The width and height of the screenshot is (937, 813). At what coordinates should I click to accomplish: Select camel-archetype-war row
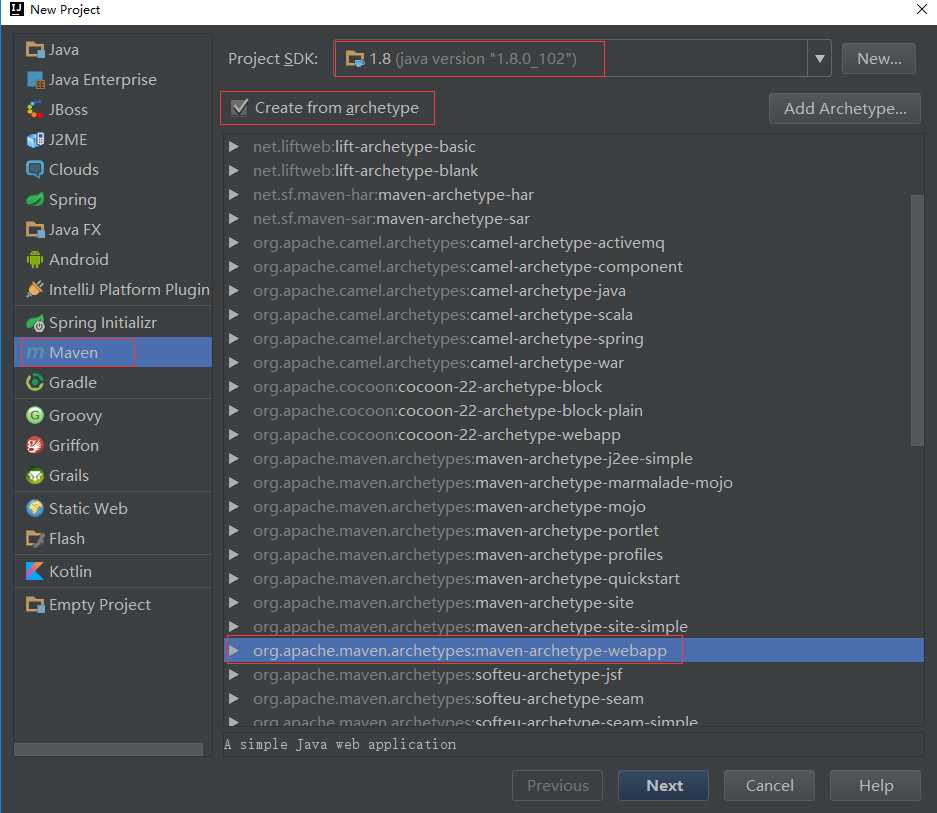point(574,362)
